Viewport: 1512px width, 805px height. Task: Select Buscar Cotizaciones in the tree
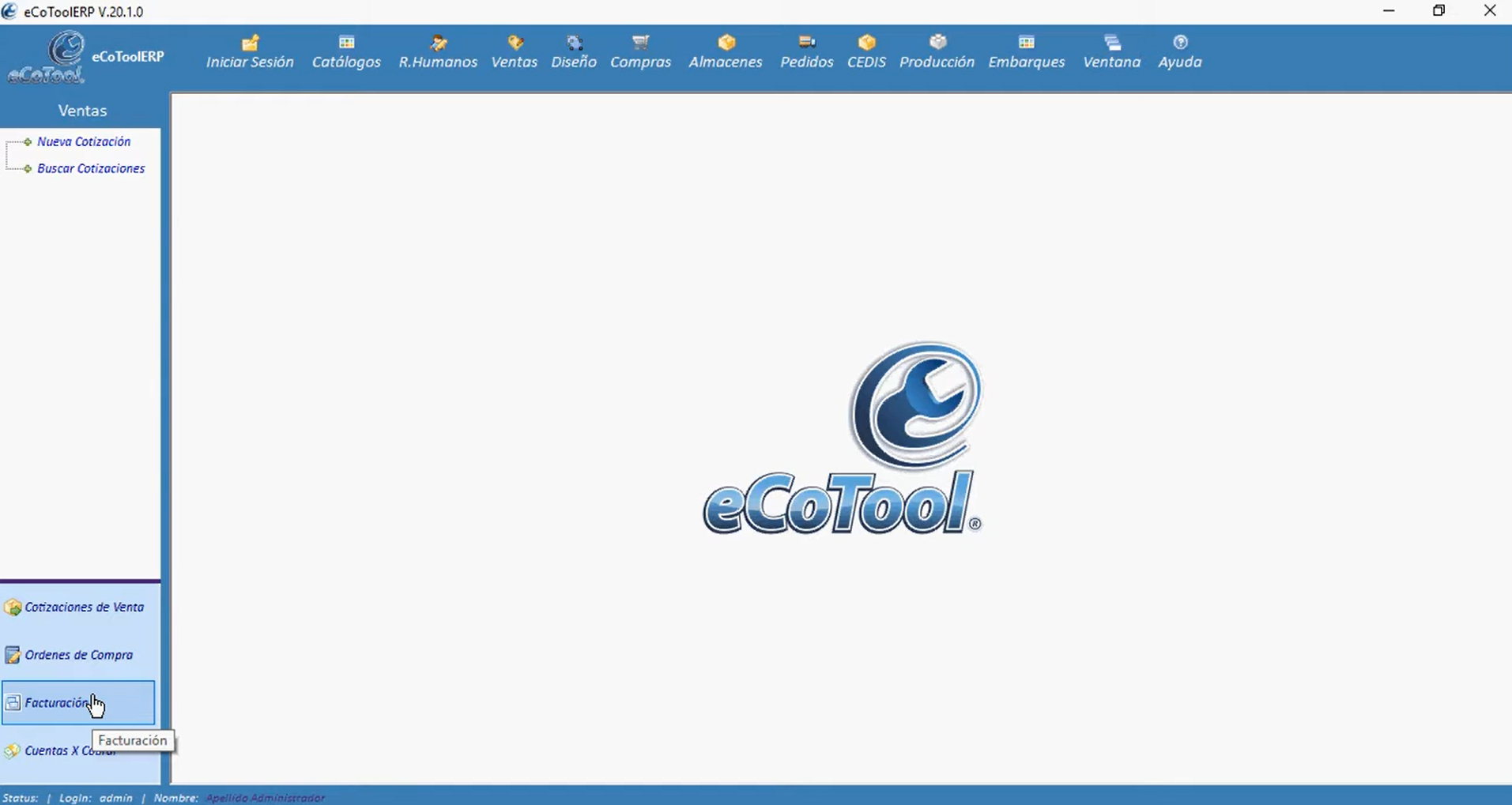[91, 169]
